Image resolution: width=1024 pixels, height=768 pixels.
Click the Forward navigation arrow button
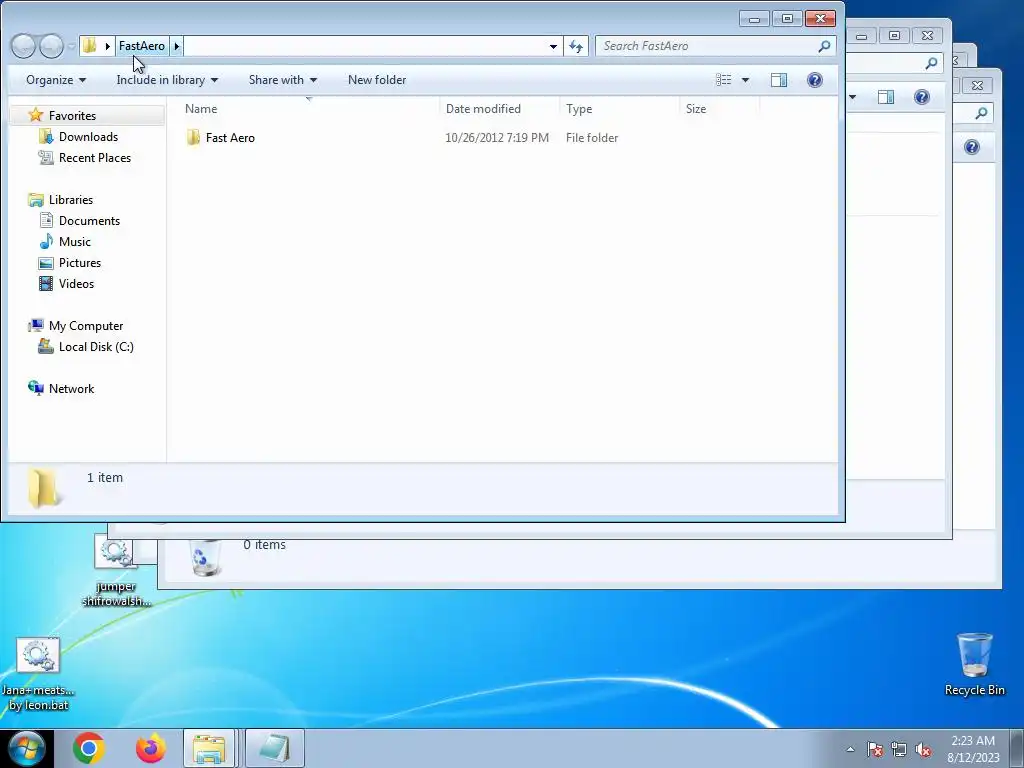(51, 46)
